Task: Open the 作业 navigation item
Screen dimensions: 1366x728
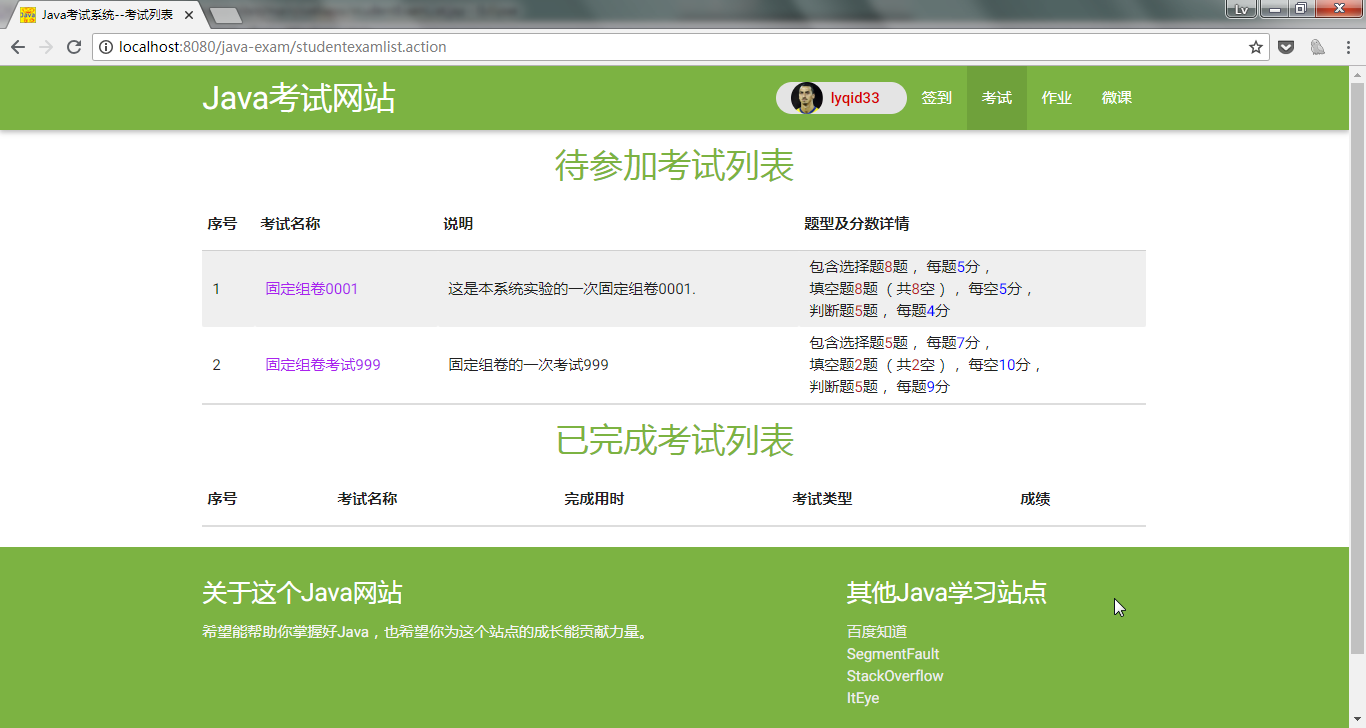Action: (1057, 98)
